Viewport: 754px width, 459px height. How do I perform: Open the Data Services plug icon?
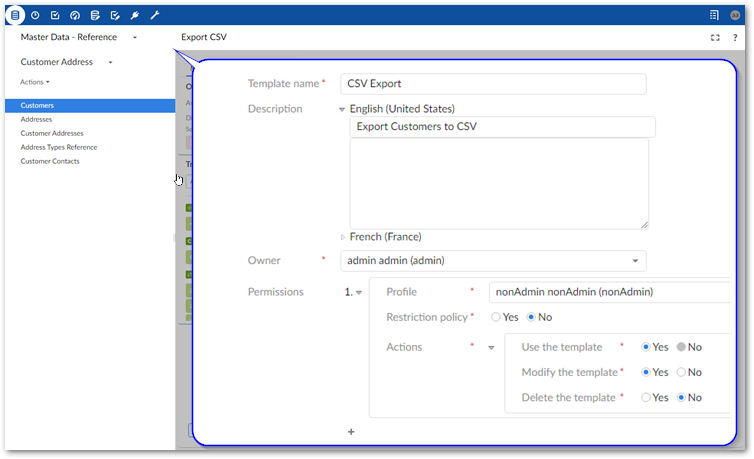[x=135, y=15]
